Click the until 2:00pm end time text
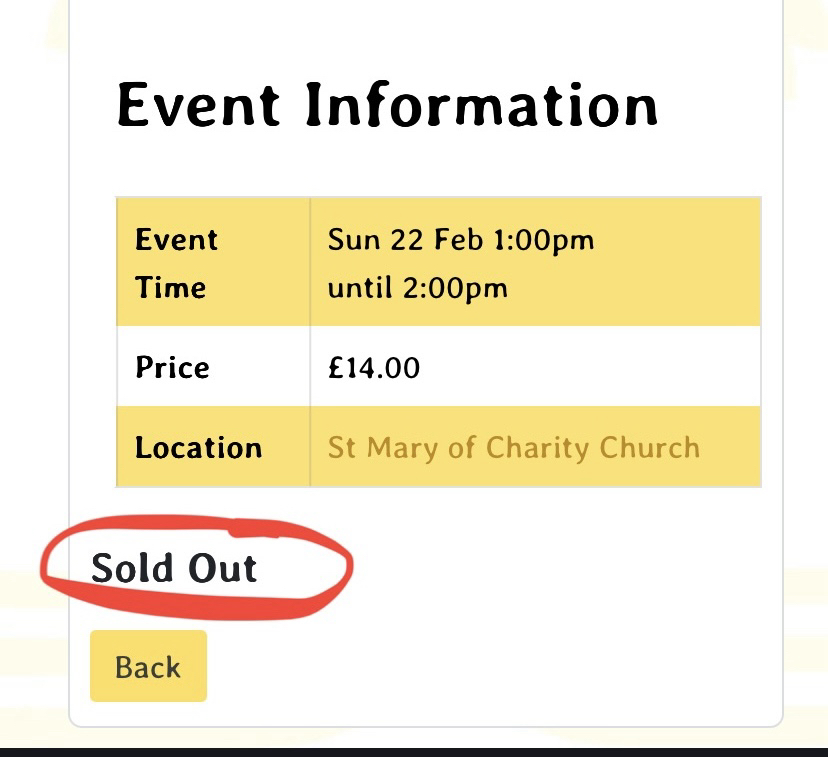The image size is (828, 757). 417,288
